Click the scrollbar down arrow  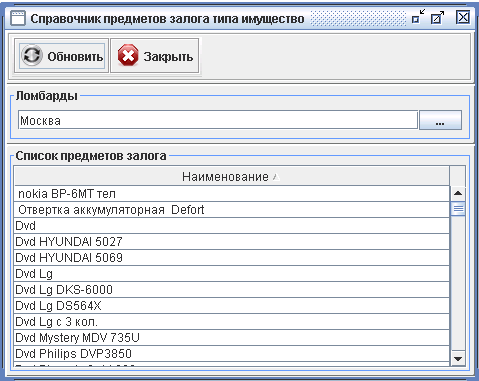[x=458, y=358]
